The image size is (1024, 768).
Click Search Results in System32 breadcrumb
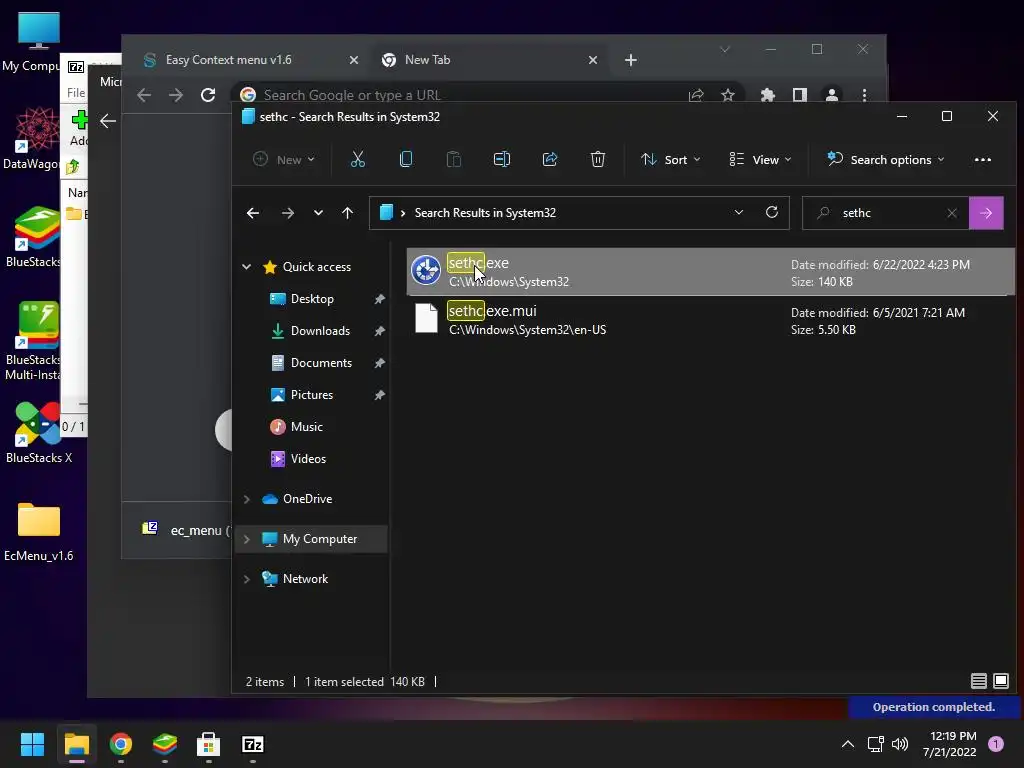coord(485,213)
